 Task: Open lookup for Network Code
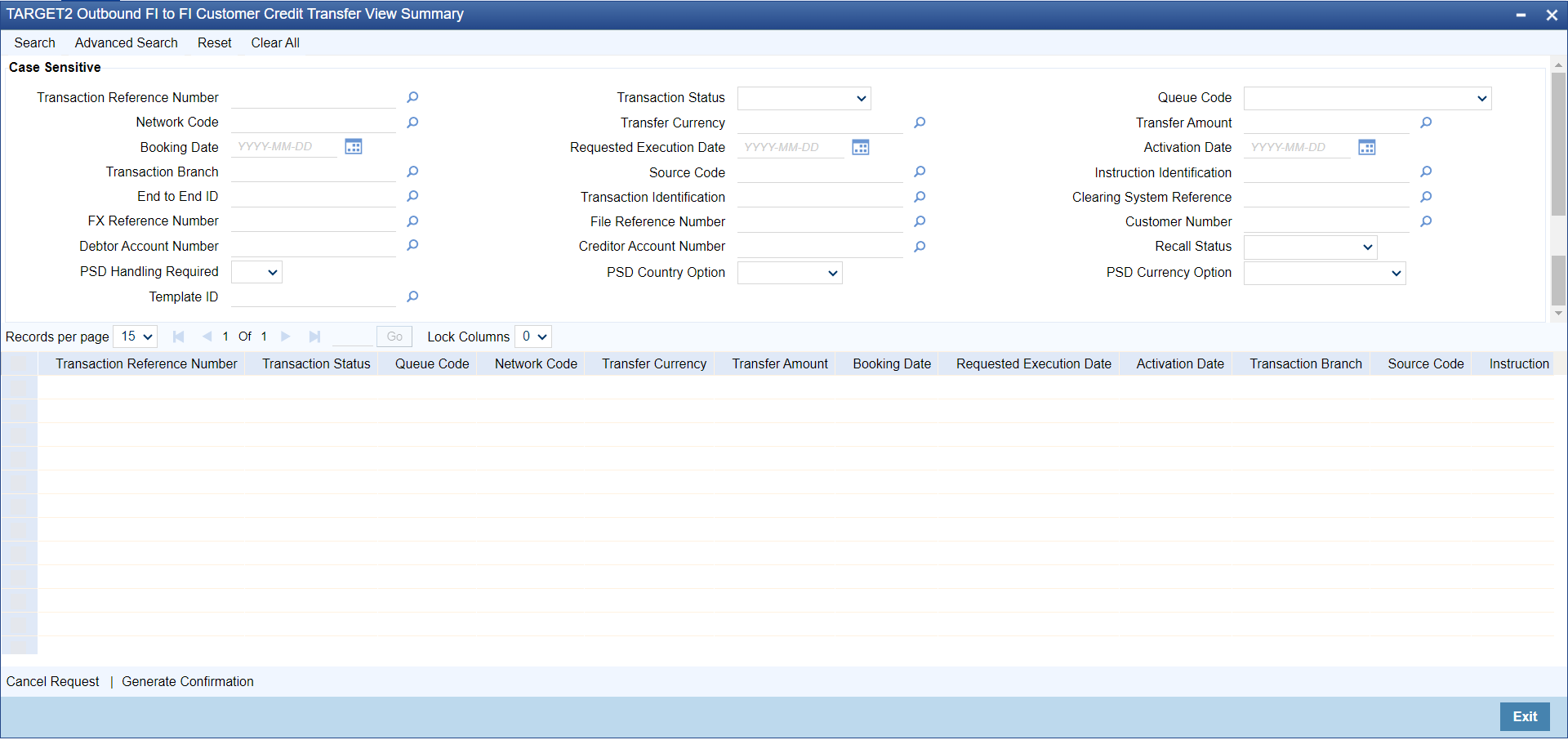tap(412, 123)
